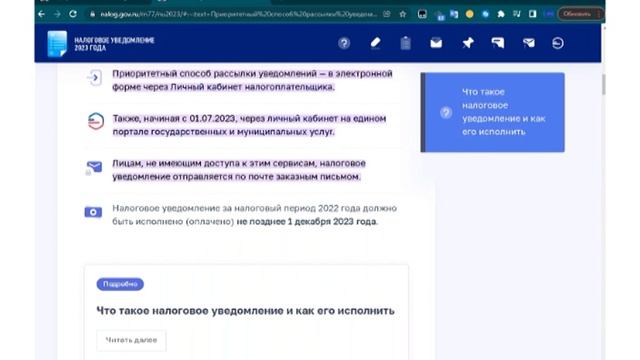Click the Обновить browser update button
The image size is (640, 360).
point(577,14)
